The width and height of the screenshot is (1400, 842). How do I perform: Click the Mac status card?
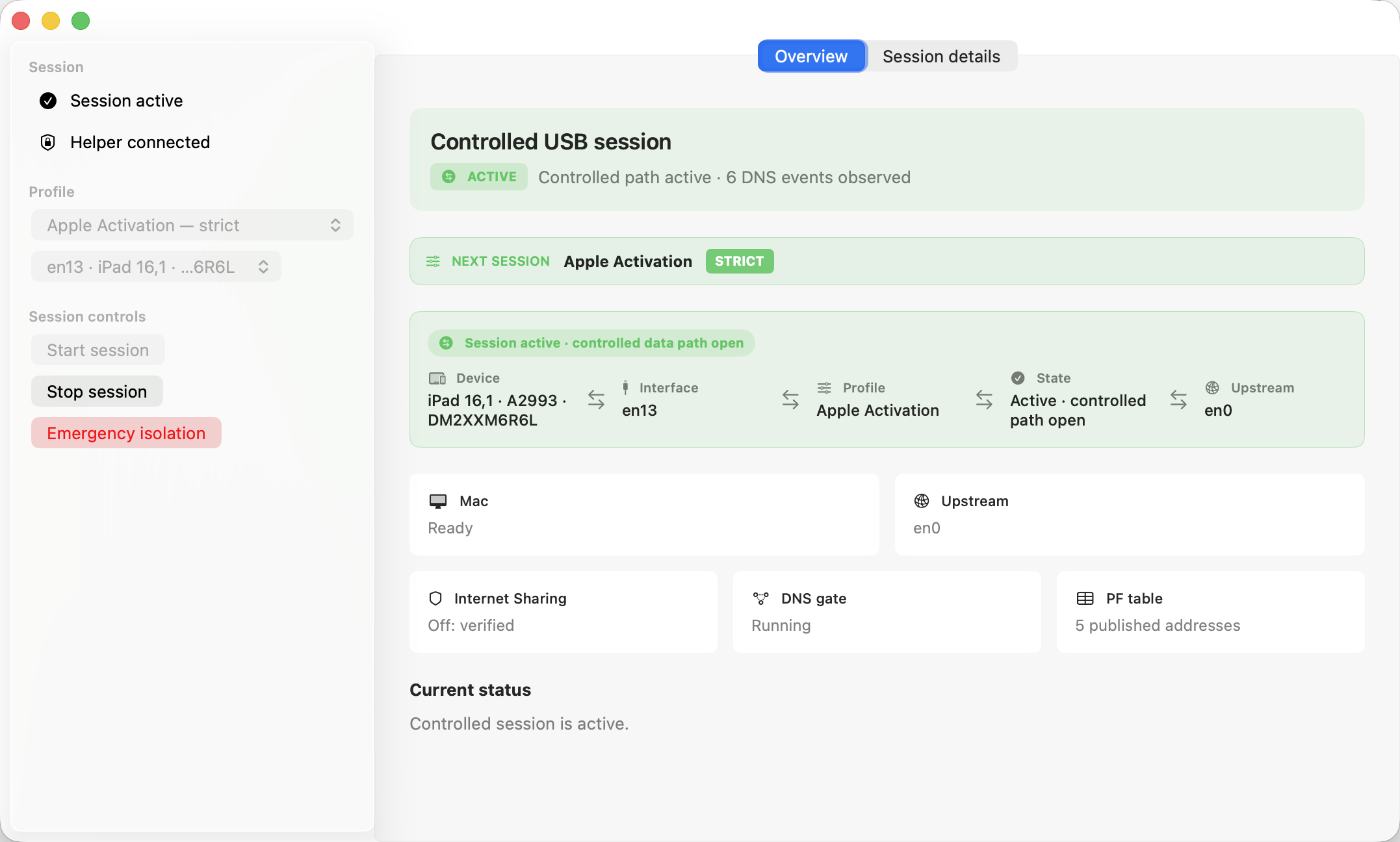tap(644, 515)
